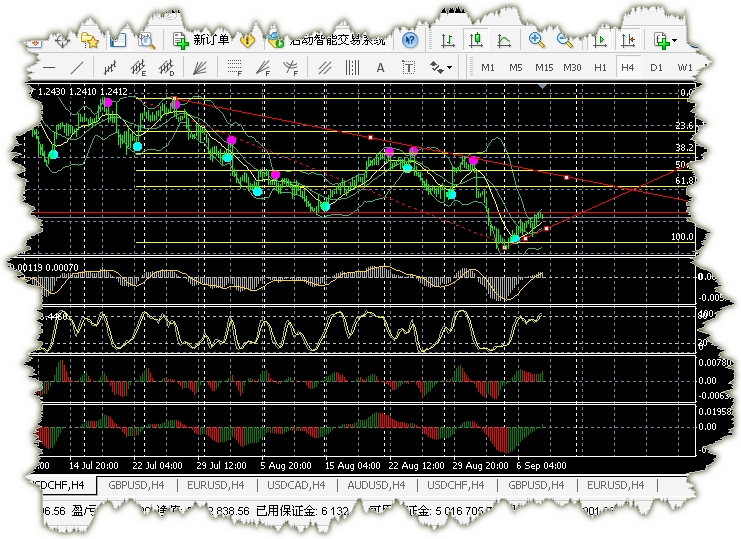Click the 15 Aug 04:00 time label
Screen dimensions: 741x539
click(352, 466)
